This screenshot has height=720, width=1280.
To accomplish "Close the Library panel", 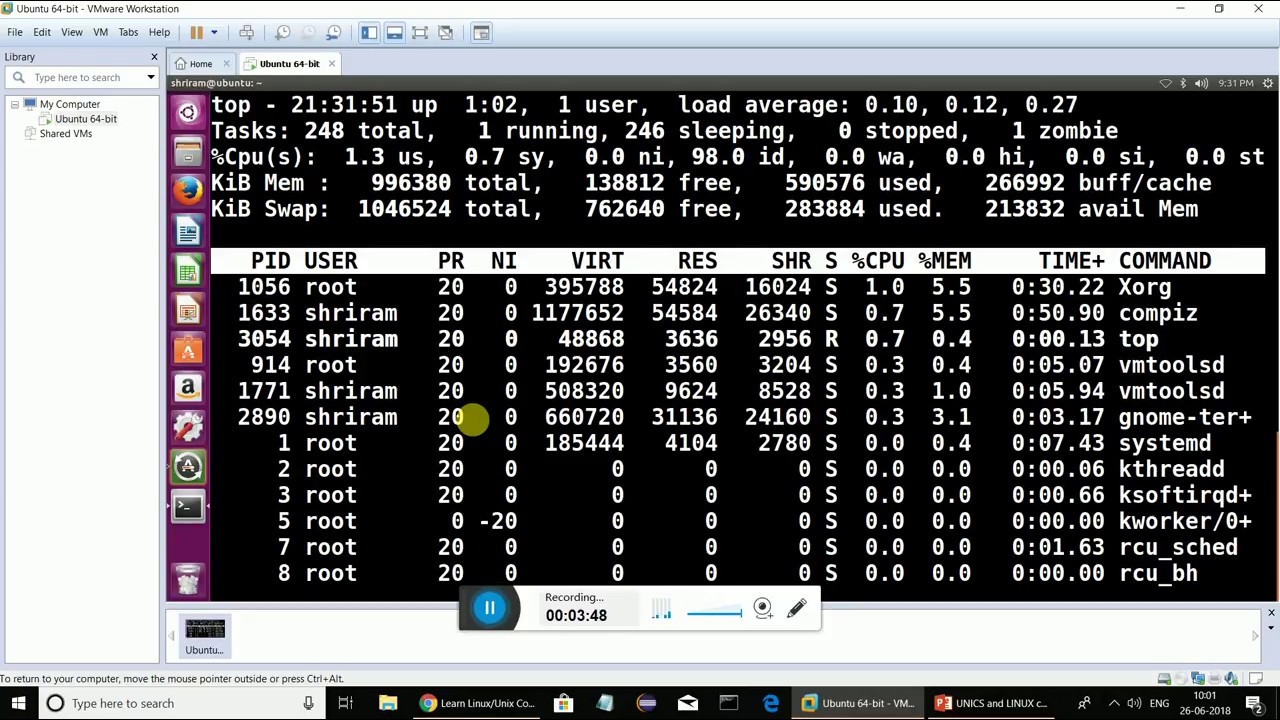I will [x=154, y=57].
